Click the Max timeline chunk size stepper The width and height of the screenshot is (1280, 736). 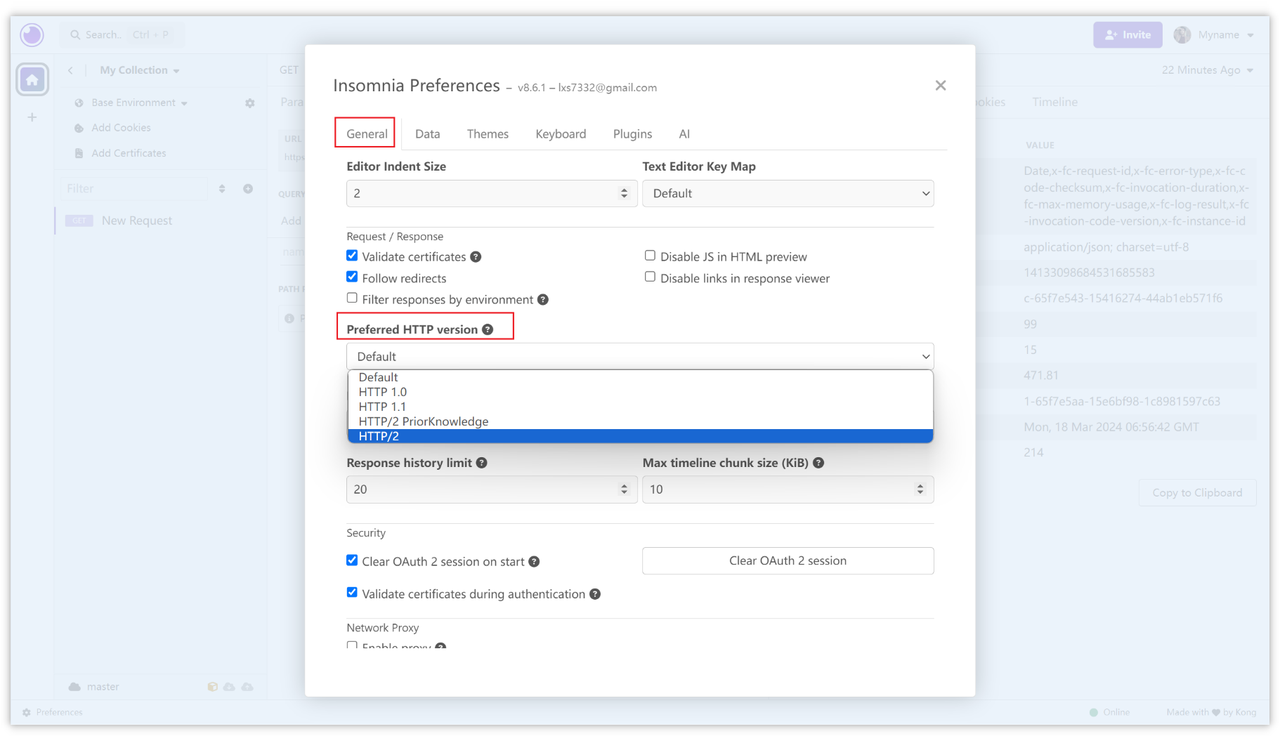coord(920,490)
